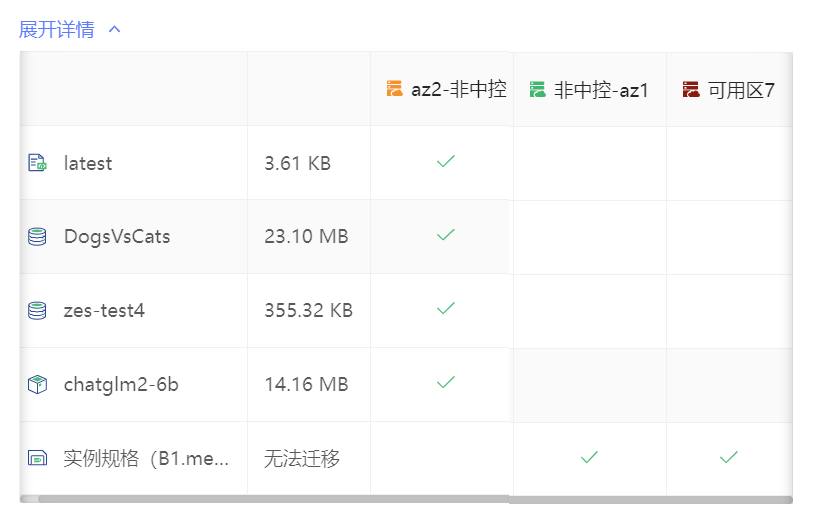Click the checkmark for latest under az2-非中控

pos(446,161)
